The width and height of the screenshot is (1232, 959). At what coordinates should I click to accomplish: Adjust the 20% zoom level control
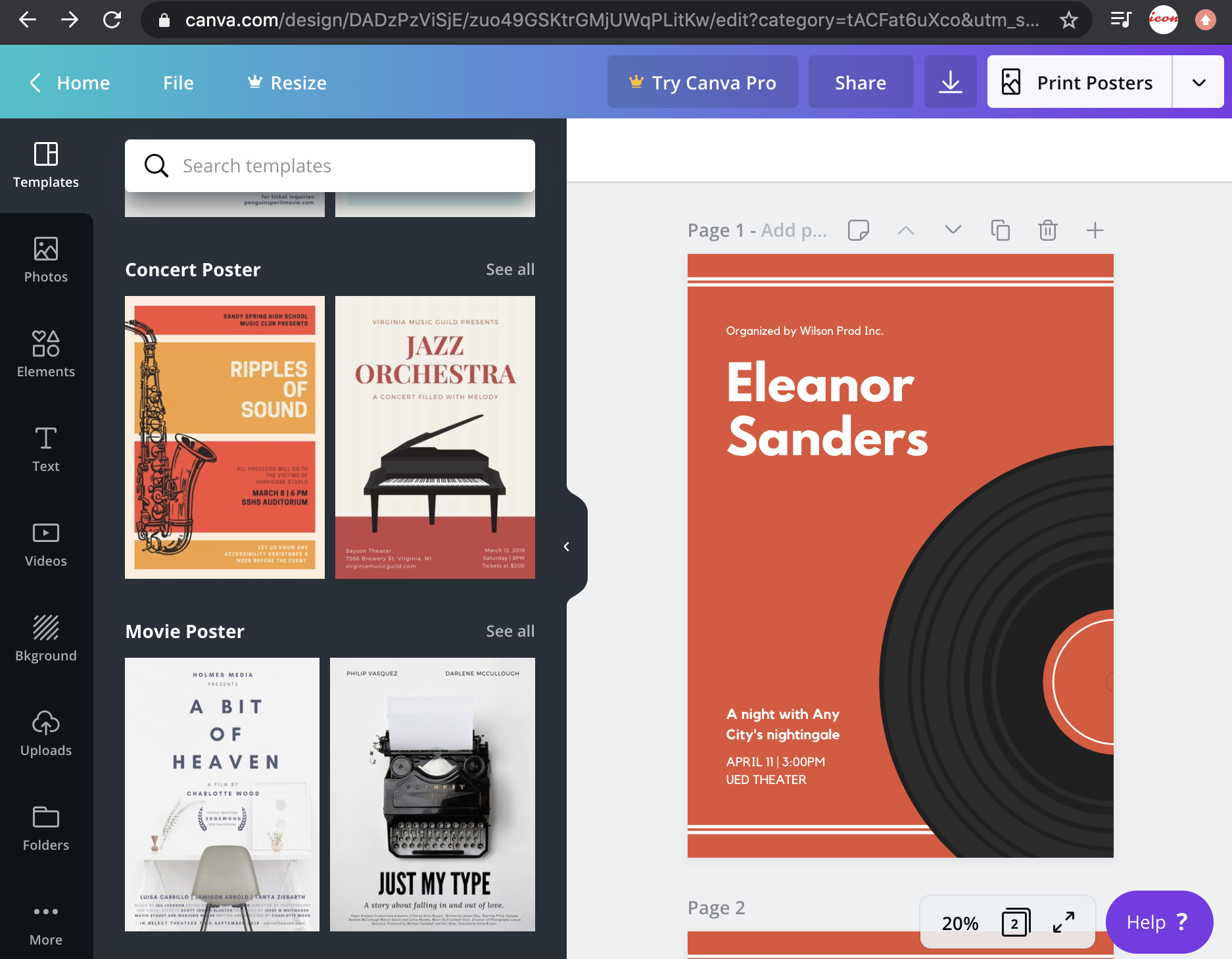(x=960, y=923)
